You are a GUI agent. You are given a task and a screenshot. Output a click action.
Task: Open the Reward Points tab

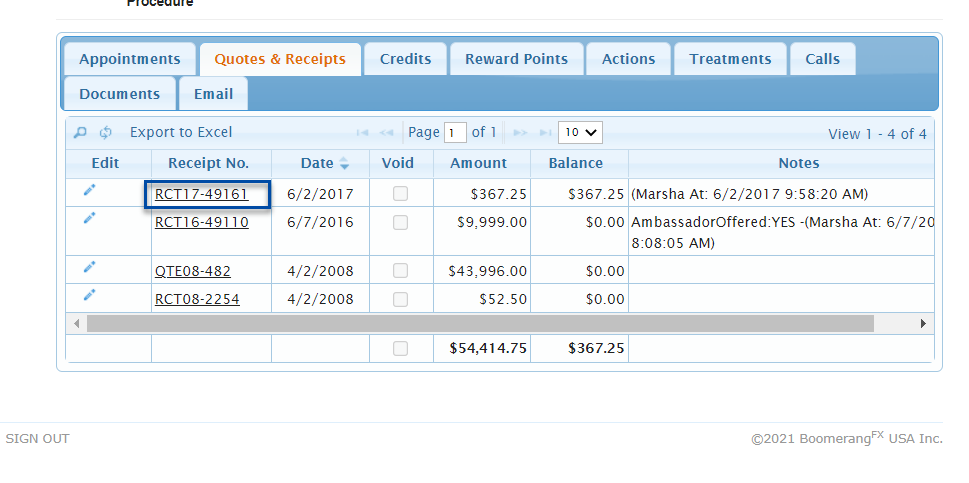point(516,59)
